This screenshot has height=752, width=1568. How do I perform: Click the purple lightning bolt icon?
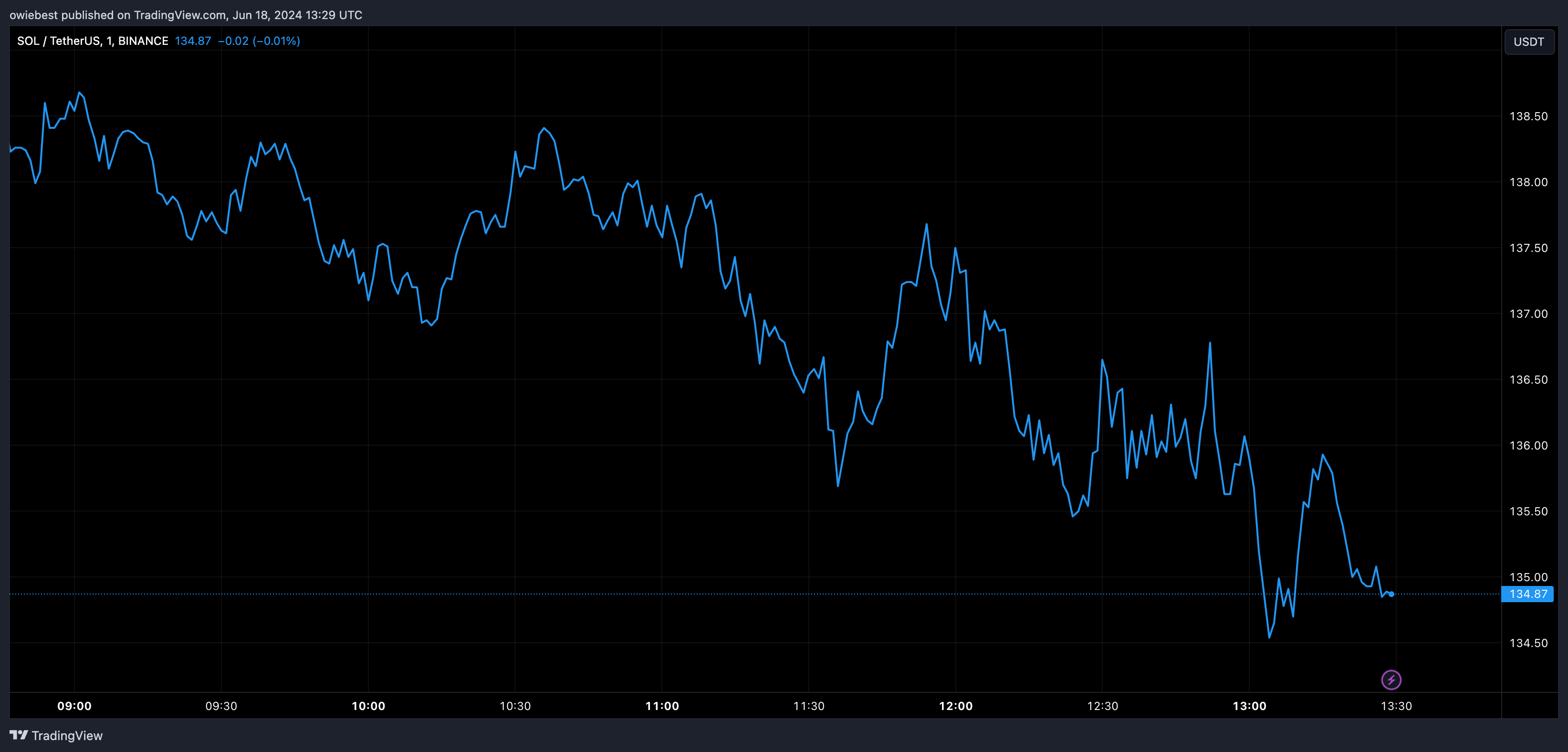[x=1391, y=679]
